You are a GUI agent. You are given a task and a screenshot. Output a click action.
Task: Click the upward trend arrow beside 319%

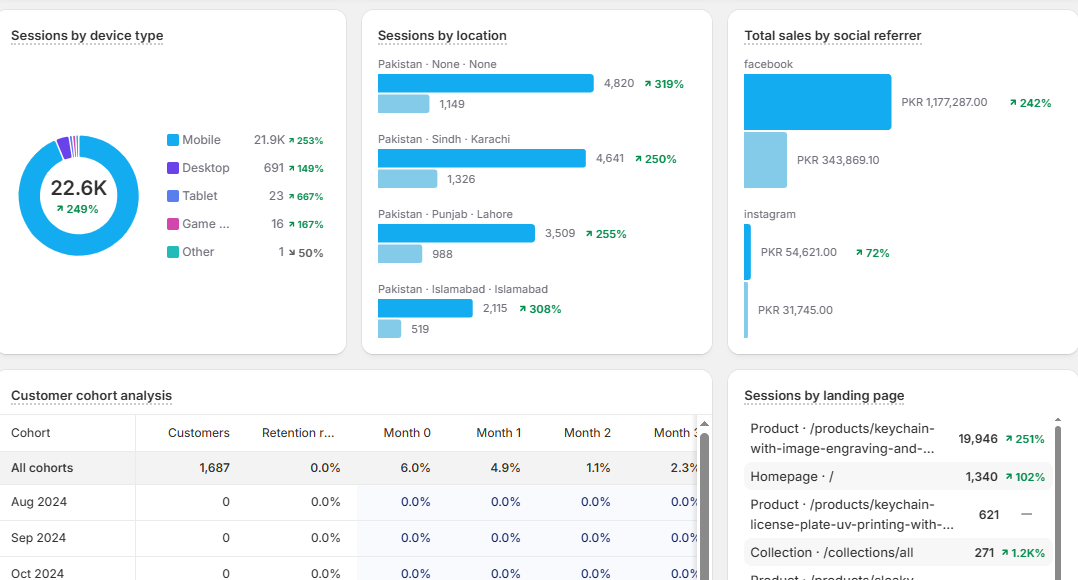(x=648, y=84)
